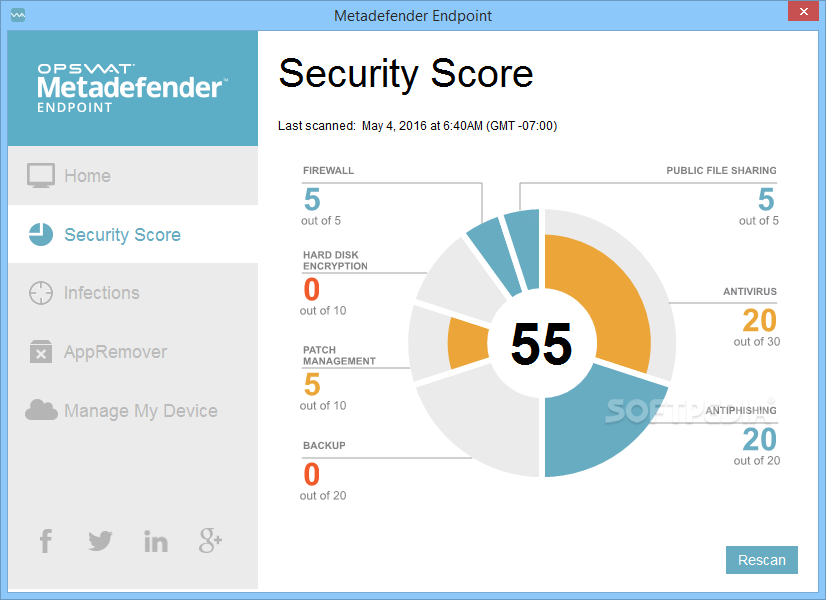826x600 pixels.
Task: Click the center score number 55
Action: pyautogui.click(x=541, y=345)
